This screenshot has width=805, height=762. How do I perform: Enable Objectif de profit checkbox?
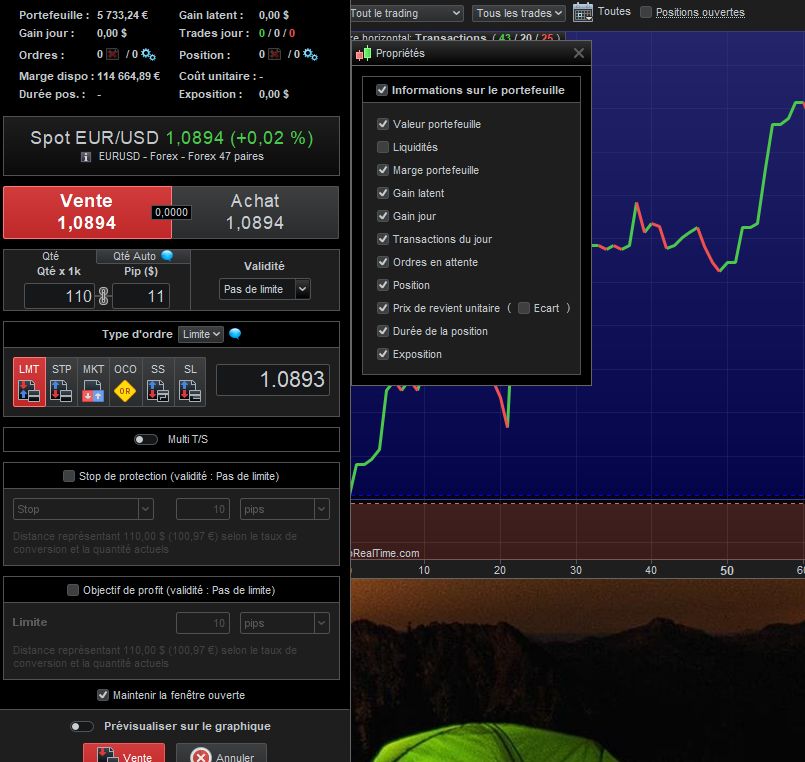73,590
